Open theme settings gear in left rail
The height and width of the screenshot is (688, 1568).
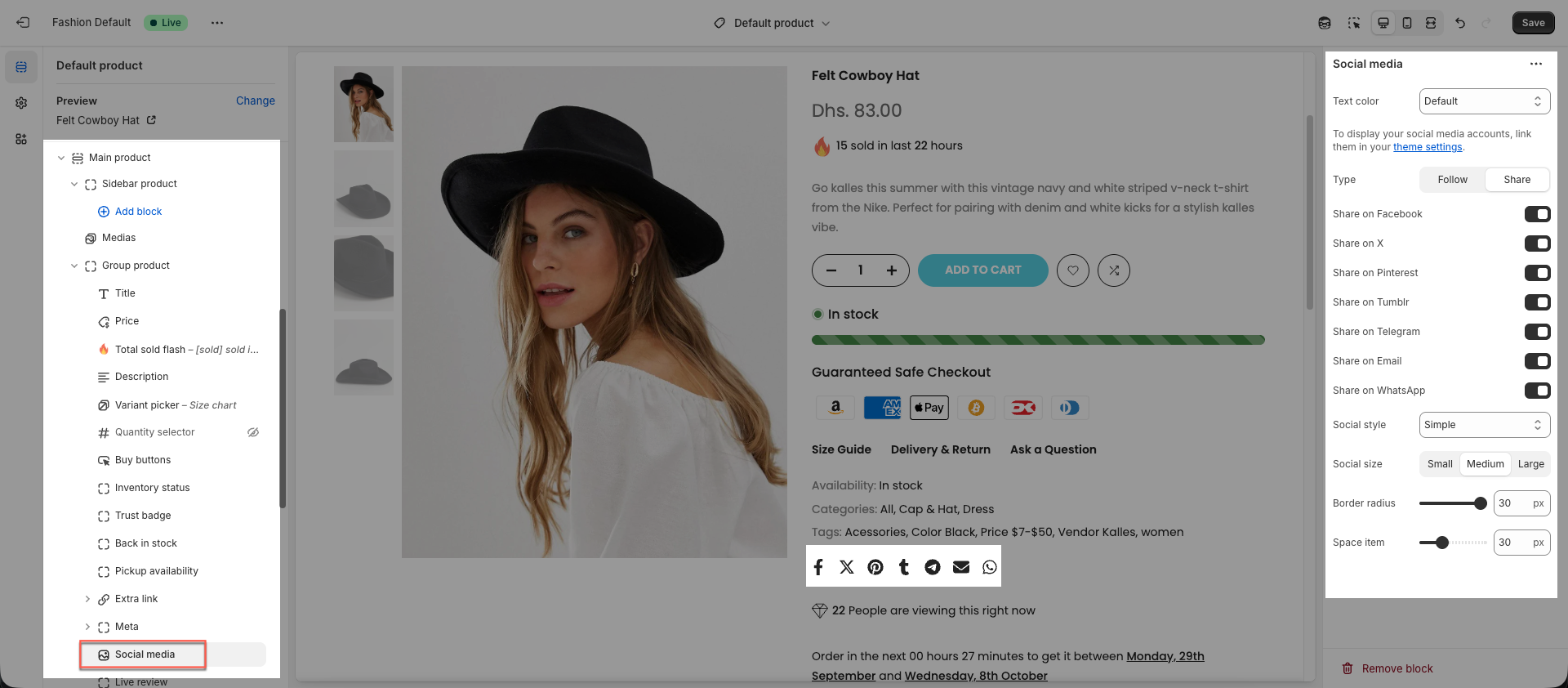[21, 103]
